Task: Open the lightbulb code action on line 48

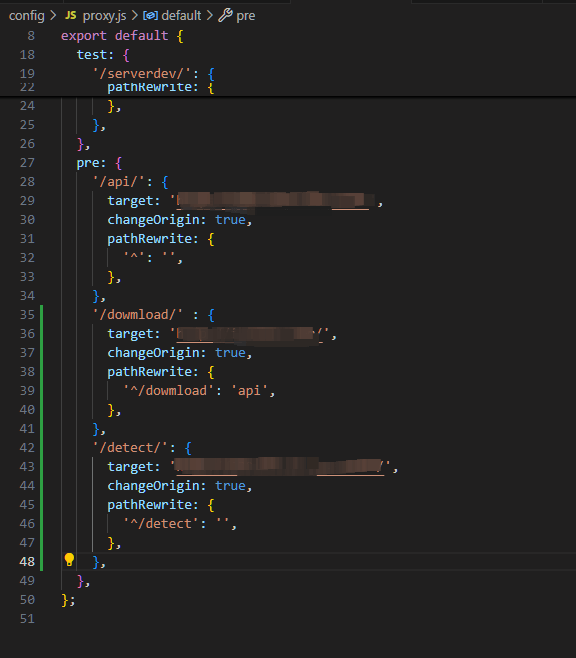Action: point(69,559)
